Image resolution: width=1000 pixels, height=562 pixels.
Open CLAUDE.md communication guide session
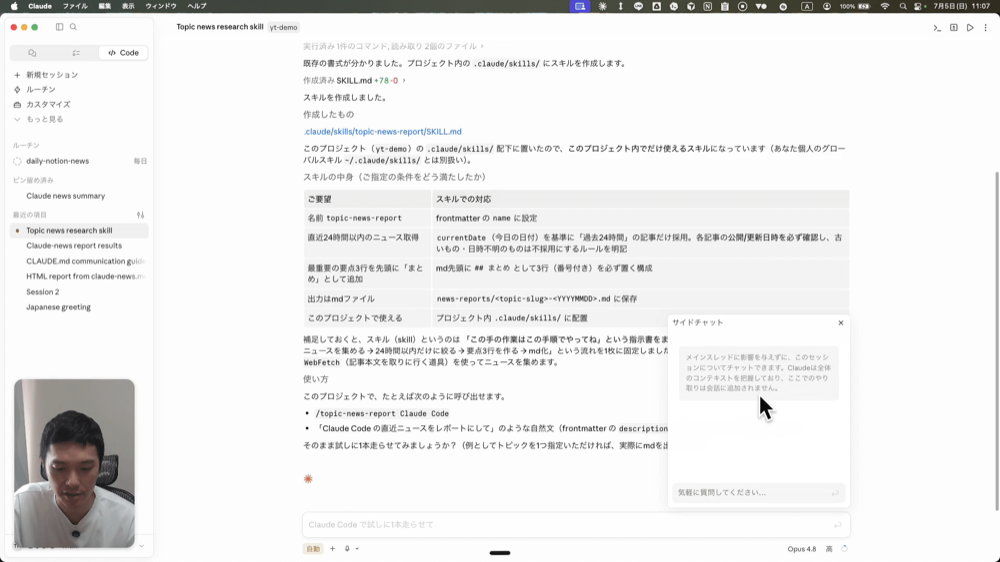click(79, 261)
